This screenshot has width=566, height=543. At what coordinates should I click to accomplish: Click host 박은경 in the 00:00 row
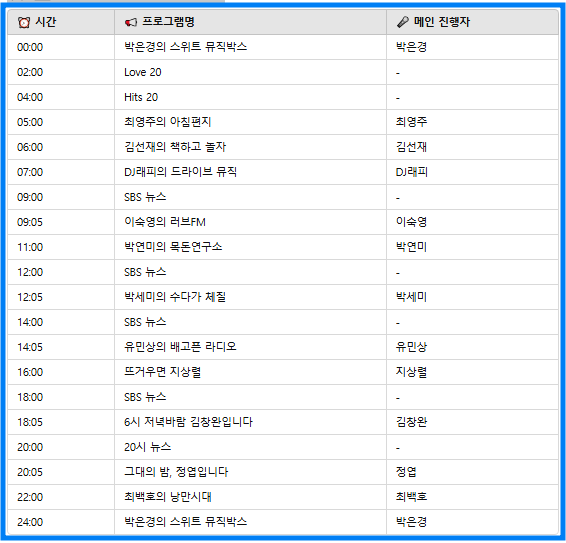point(412,47)
